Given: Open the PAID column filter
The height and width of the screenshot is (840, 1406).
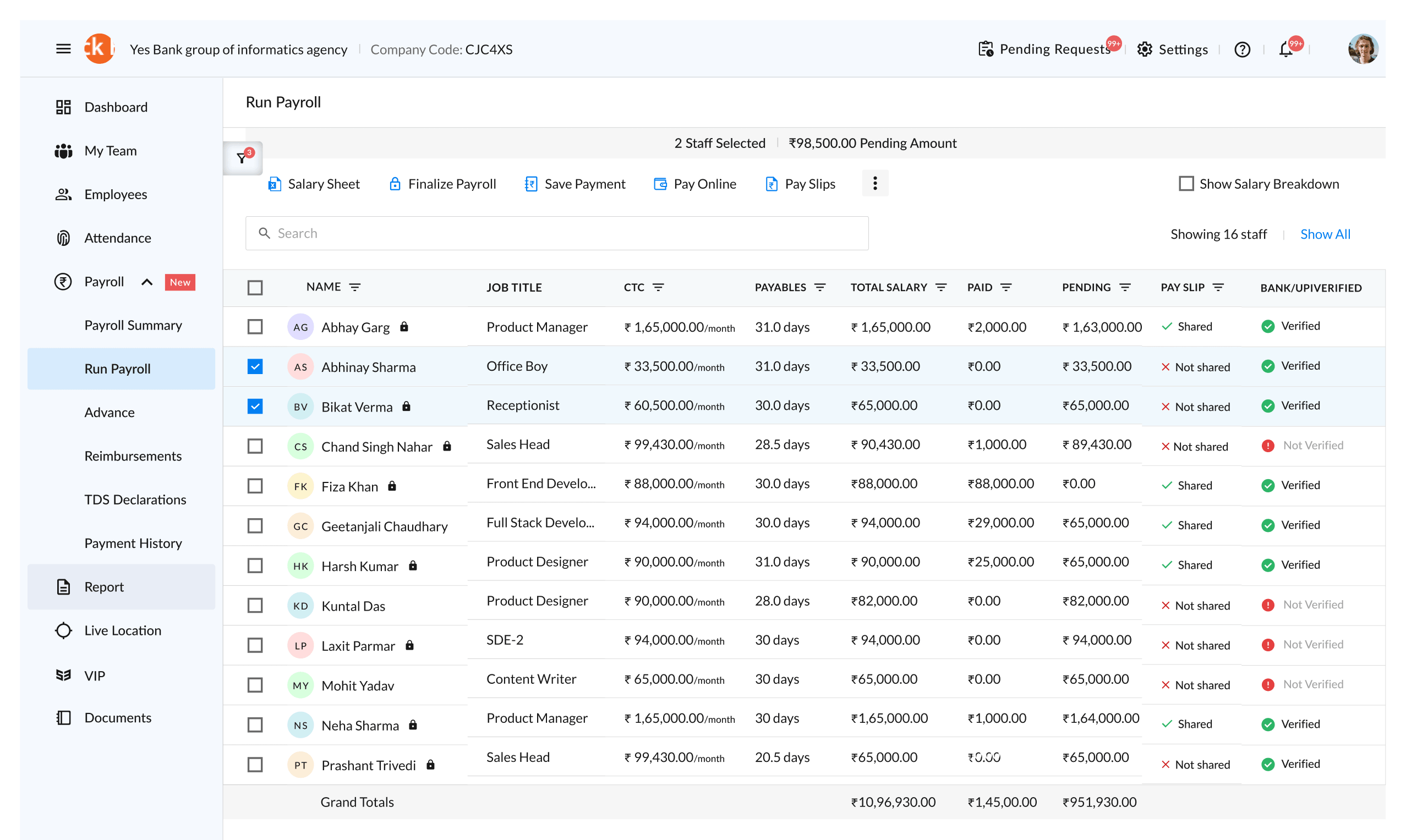Looking at the screenshot, I should [x=1005, y=288].
